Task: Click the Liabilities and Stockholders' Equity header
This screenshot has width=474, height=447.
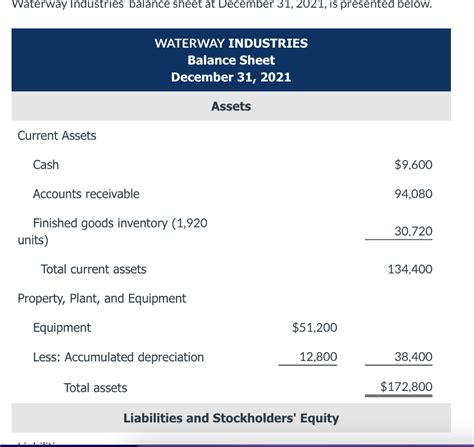Action: pyautogui.click(x=231, y=418)
